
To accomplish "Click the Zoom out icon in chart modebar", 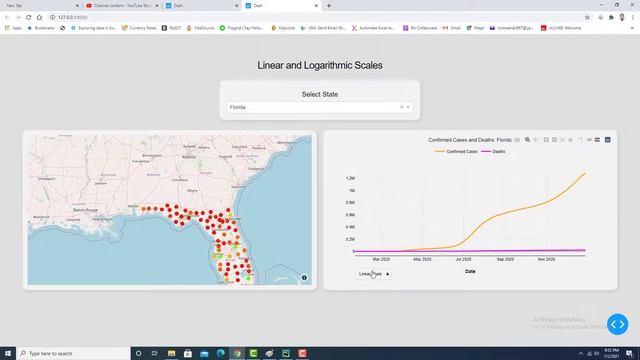I will click(554, 140).
